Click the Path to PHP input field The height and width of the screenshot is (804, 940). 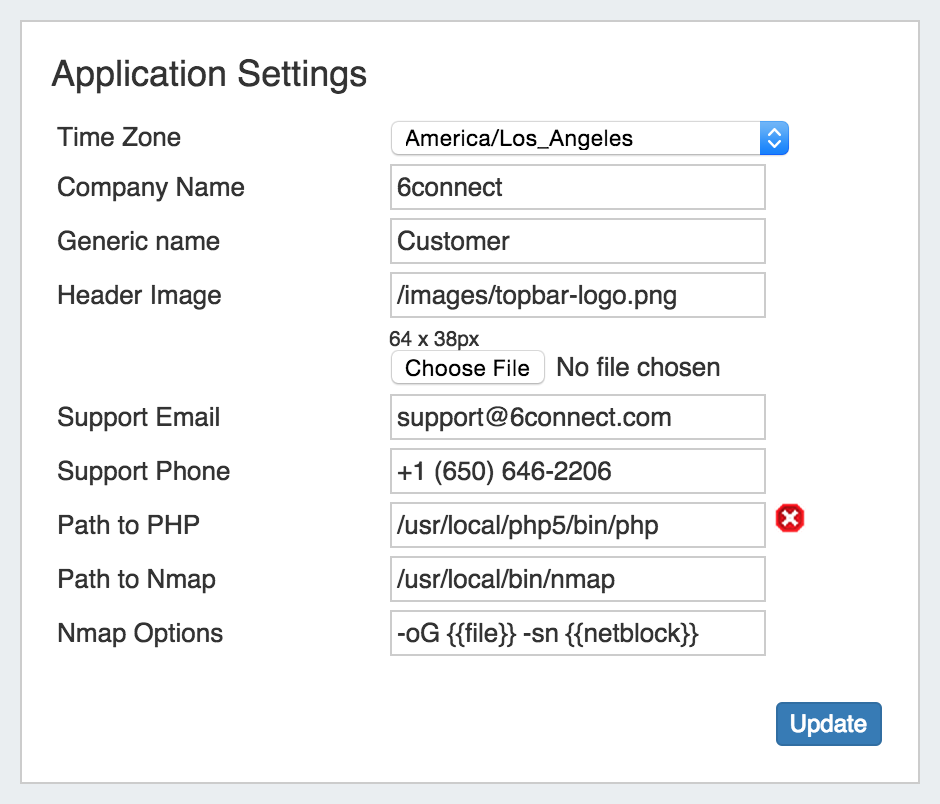click(x=577, y=525)
